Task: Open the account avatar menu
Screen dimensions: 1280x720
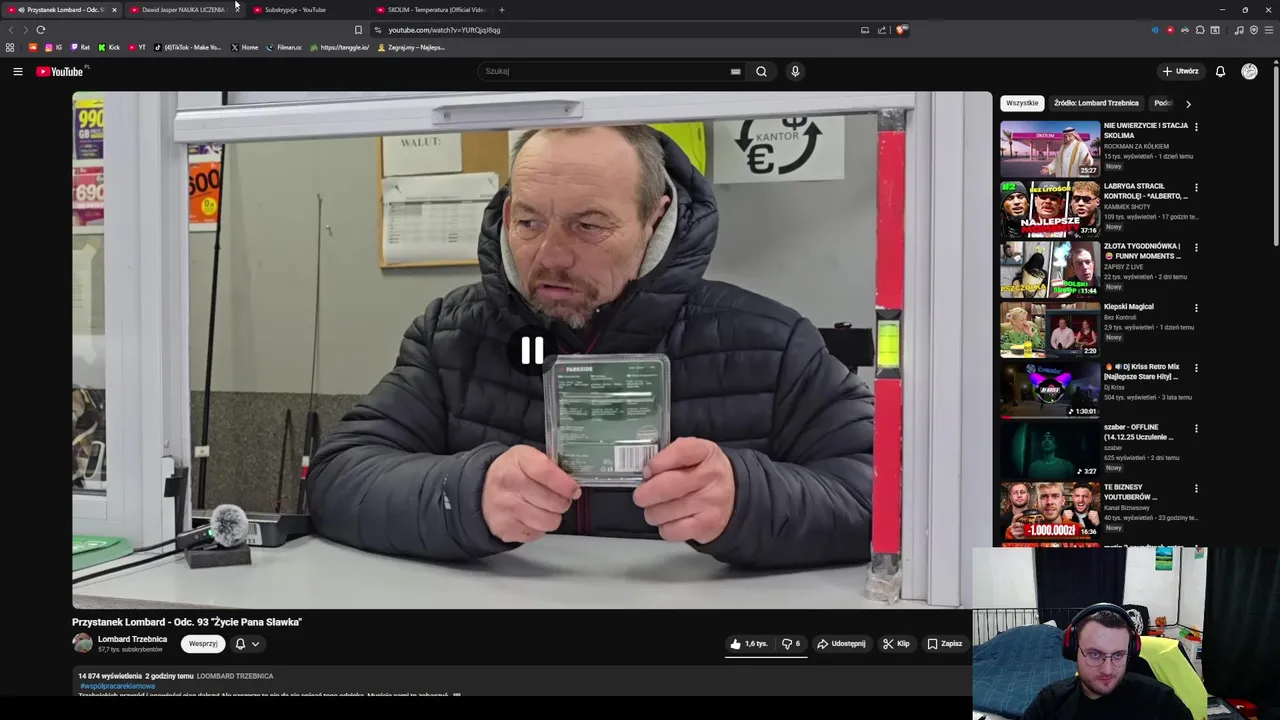Action: 1249,71
